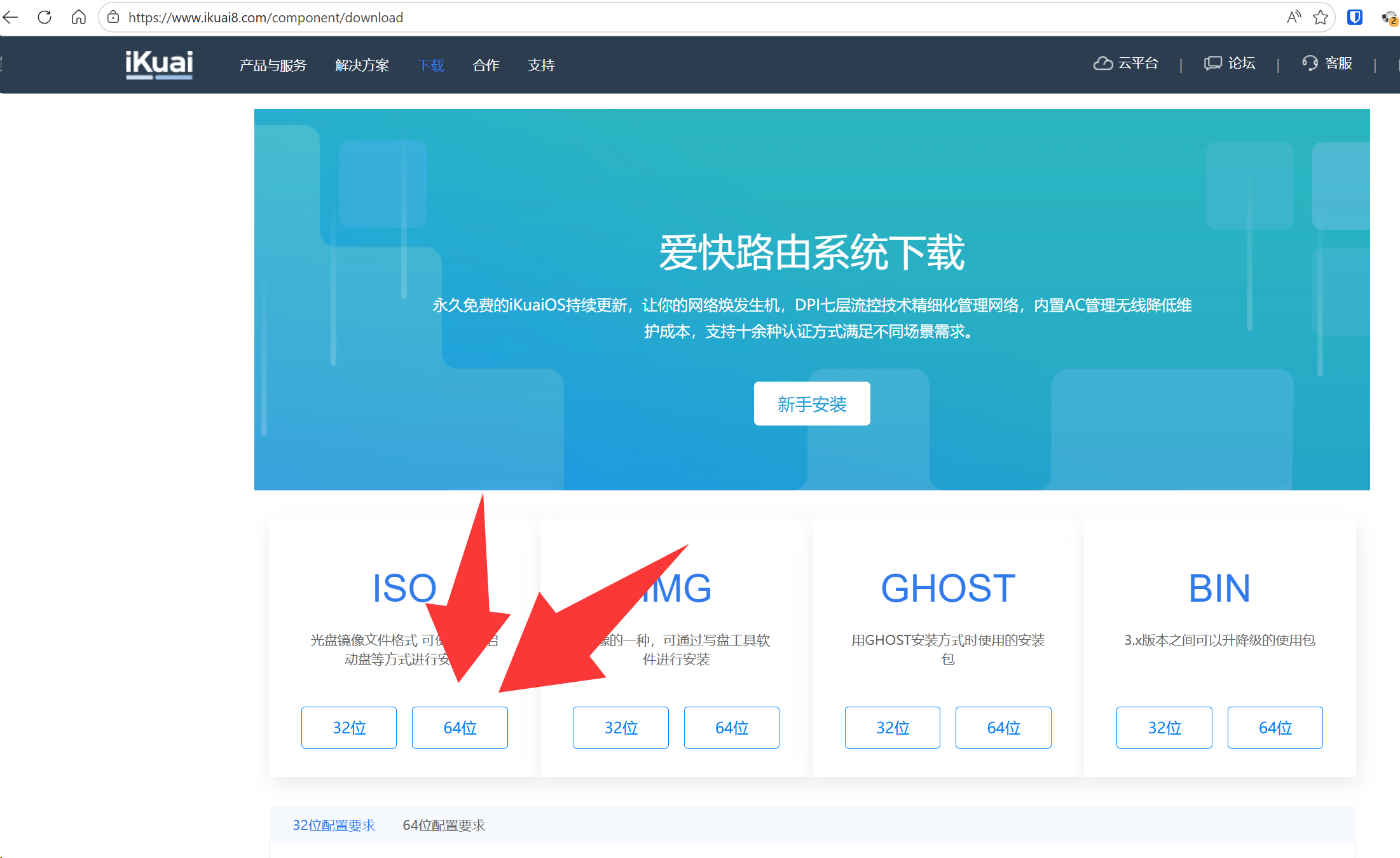Download ISO 64位 version
This screenshot has width=1400, height=858.
460,728
